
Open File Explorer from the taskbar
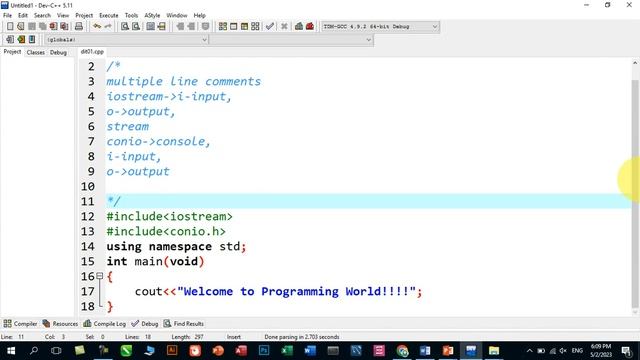494,351
